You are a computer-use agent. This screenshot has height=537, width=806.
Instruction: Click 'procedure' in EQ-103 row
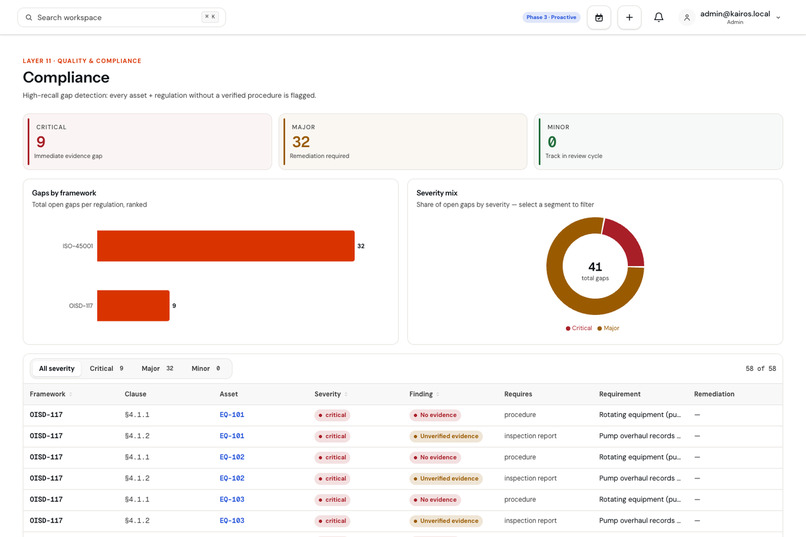pyautogui.click(x=520, y=499)
